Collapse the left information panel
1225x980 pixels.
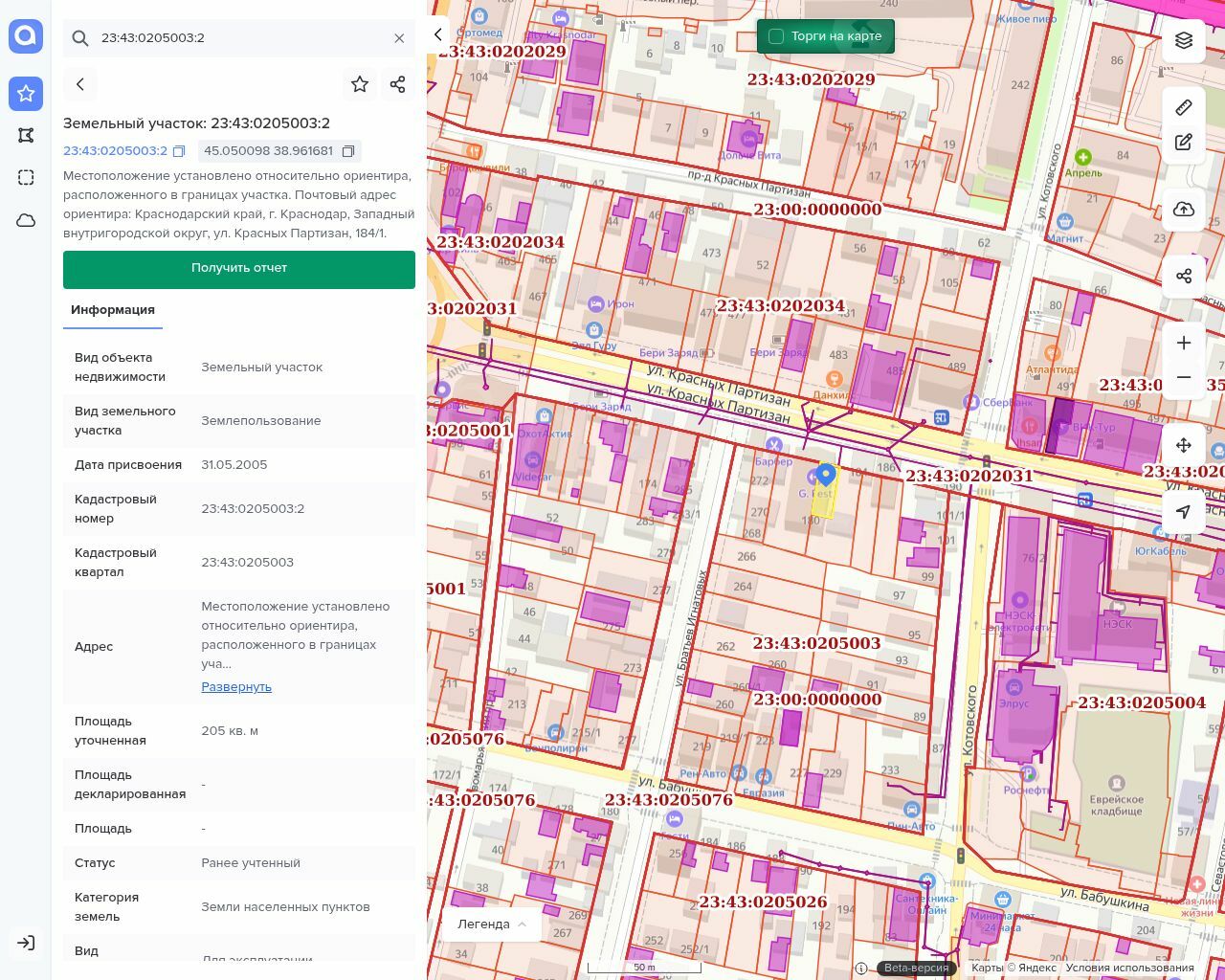[x=438, y=34]
